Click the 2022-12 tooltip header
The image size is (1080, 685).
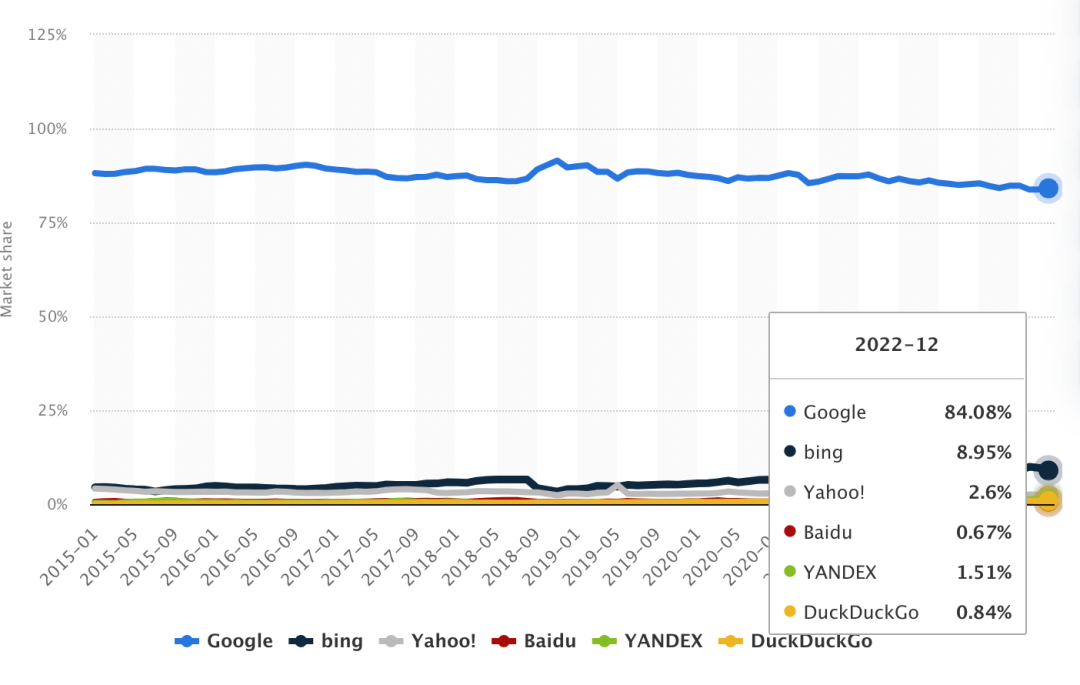pos(896,345)
